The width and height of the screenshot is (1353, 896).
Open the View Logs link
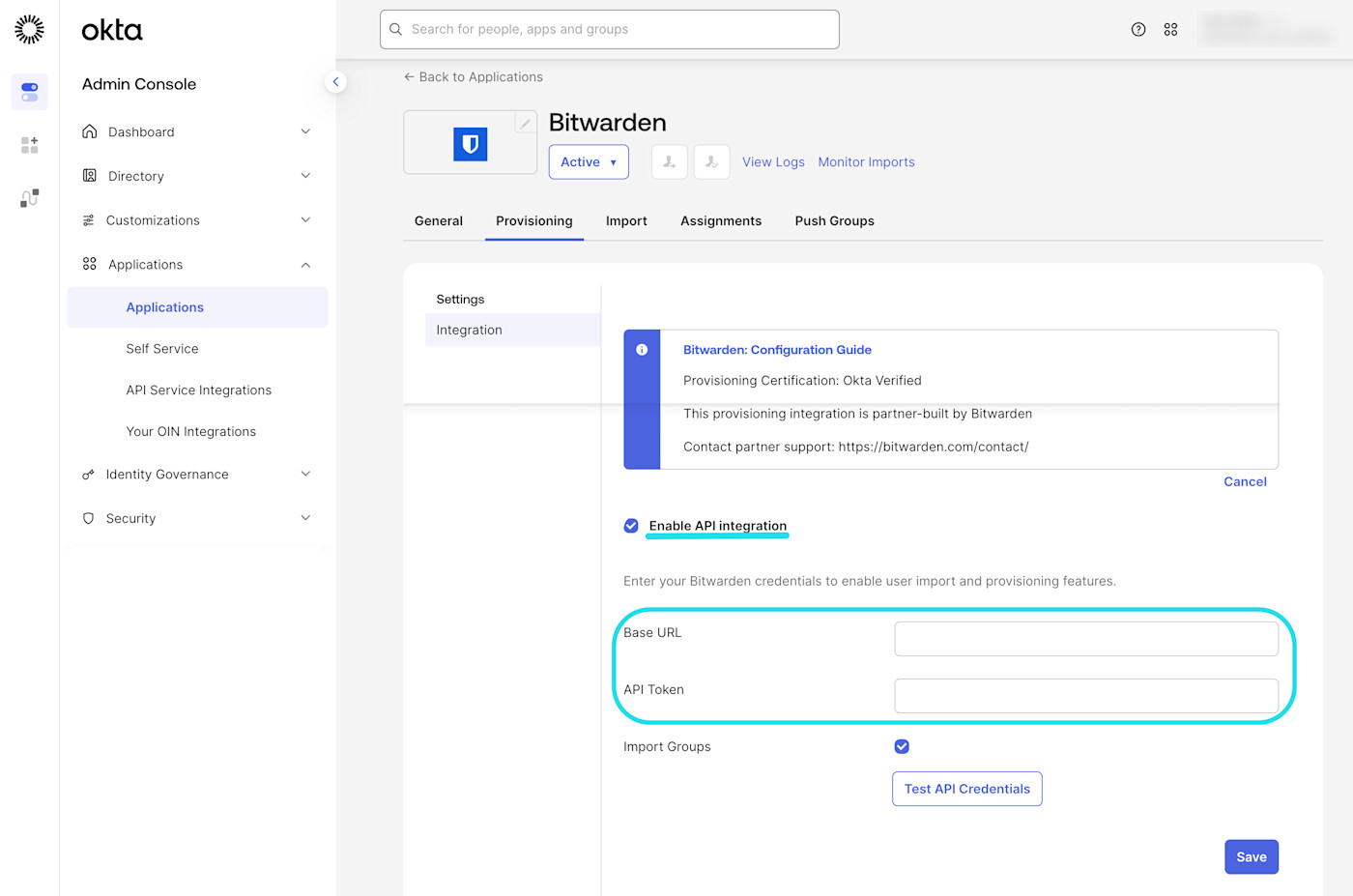(773, 162)
